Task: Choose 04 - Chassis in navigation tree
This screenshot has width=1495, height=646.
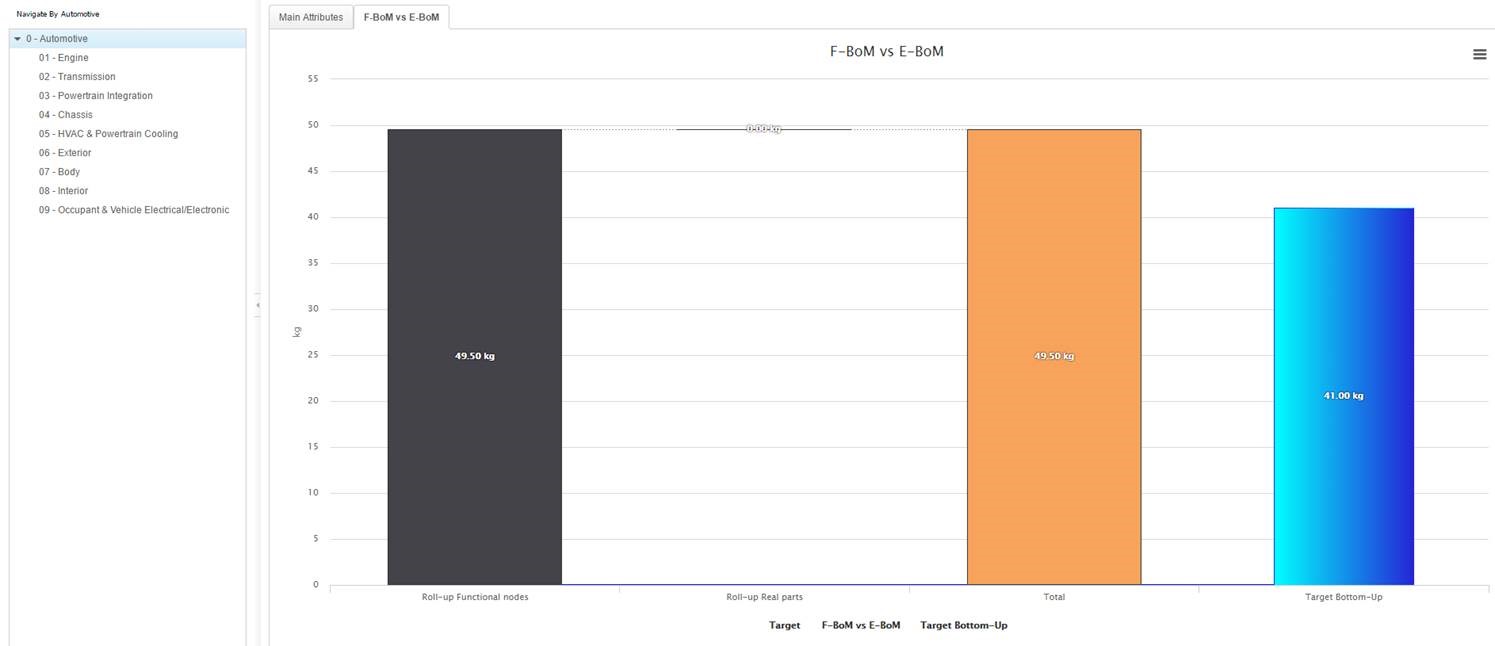Action: (x=66, y=115)
